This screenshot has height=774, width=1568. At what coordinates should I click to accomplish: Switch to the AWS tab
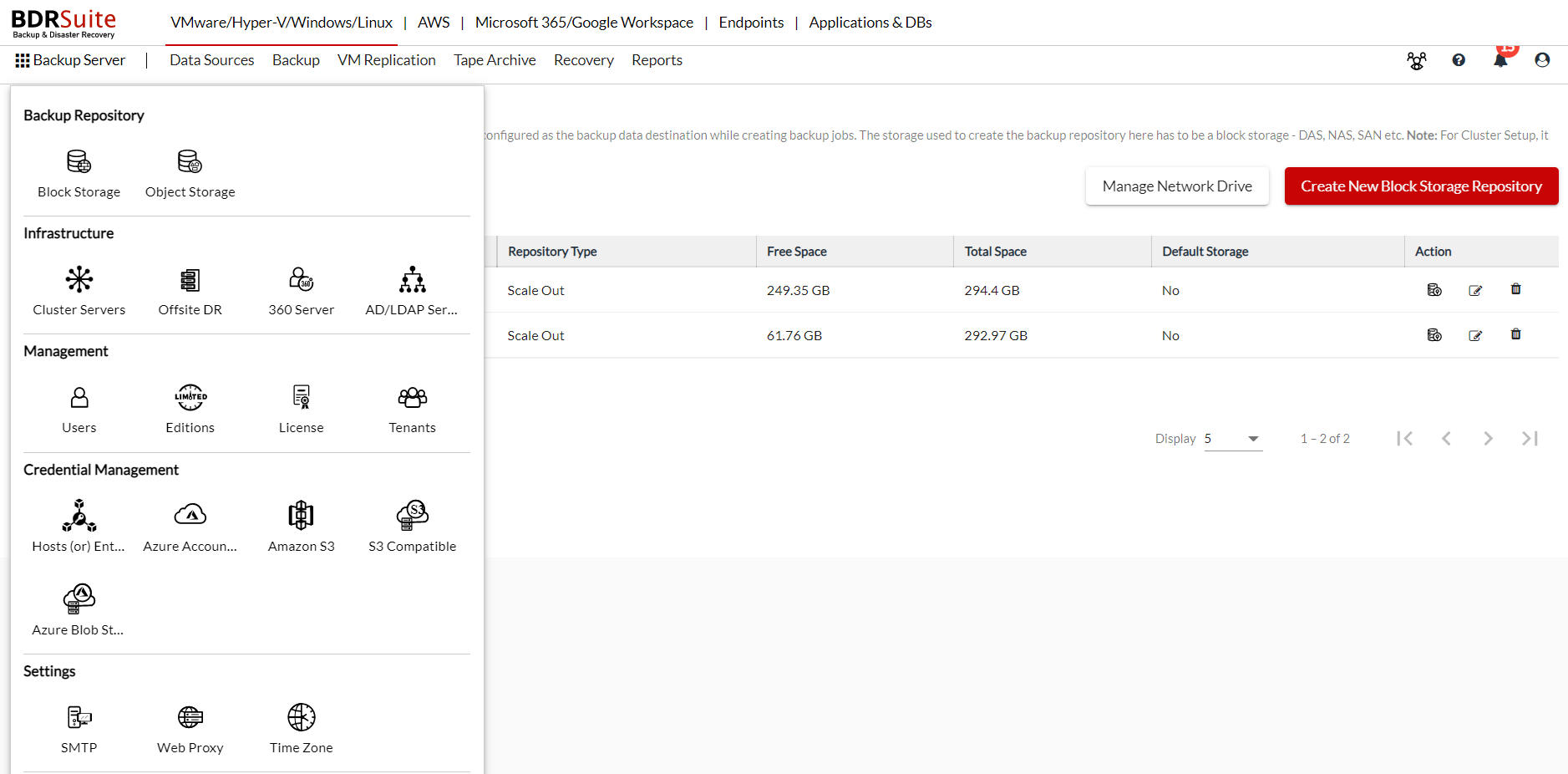434,23
